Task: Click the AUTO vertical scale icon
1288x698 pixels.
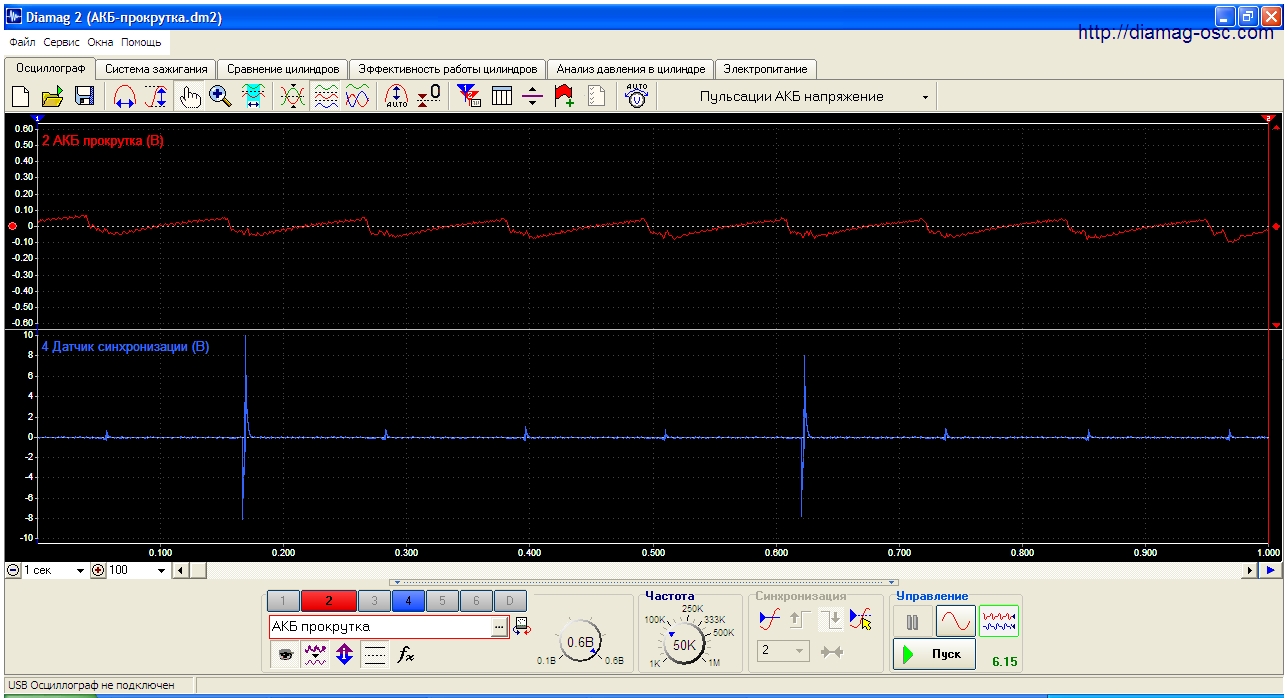Action: pos(397,96)
